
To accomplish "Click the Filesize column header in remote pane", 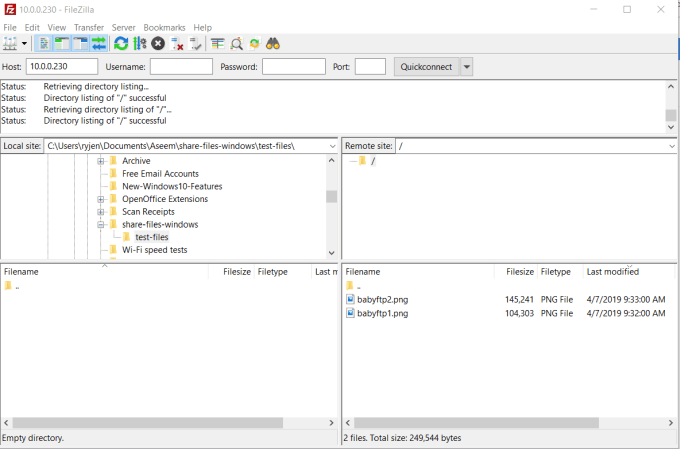I will [x=519, y=271].
